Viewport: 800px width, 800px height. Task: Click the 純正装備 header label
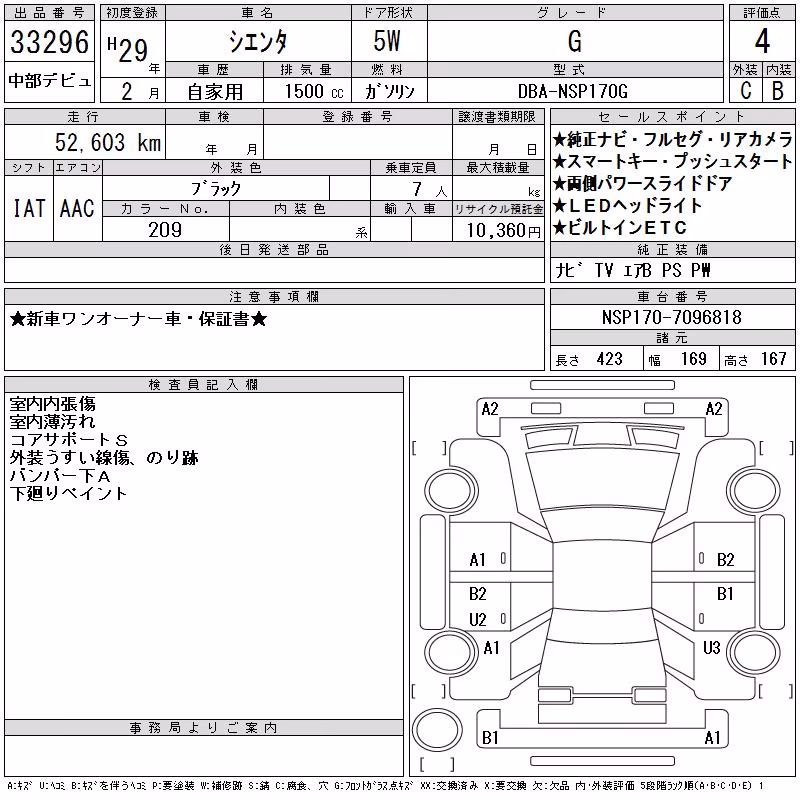click(x=672, y=249)
